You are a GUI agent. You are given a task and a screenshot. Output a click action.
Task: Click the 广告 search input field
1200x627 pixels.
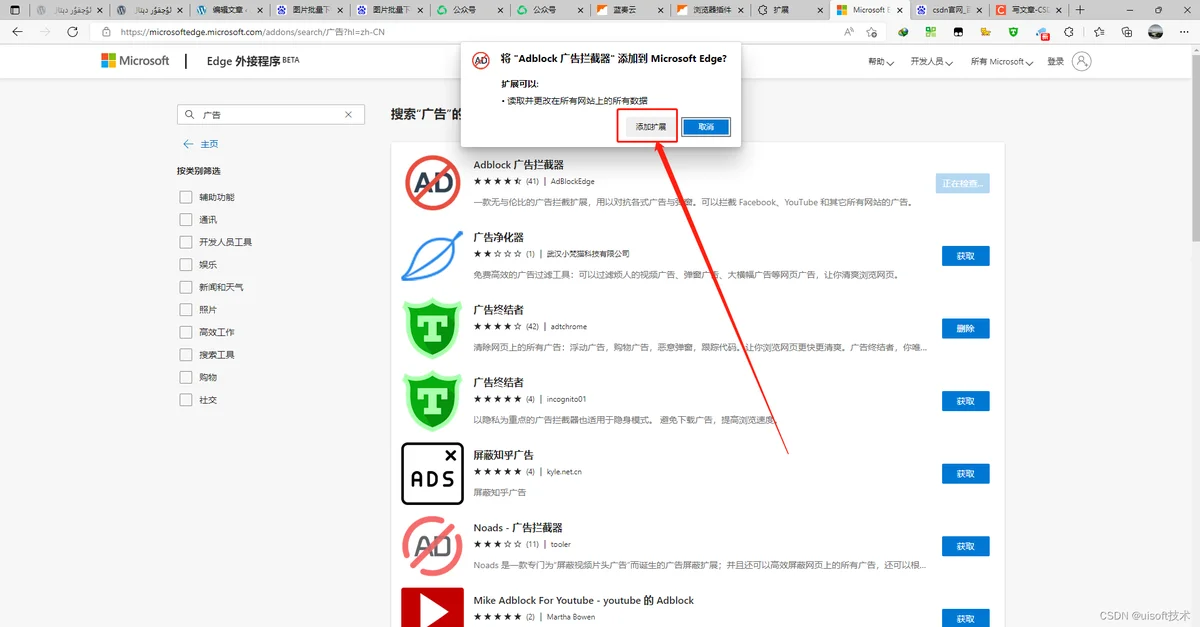coord(269,115)
